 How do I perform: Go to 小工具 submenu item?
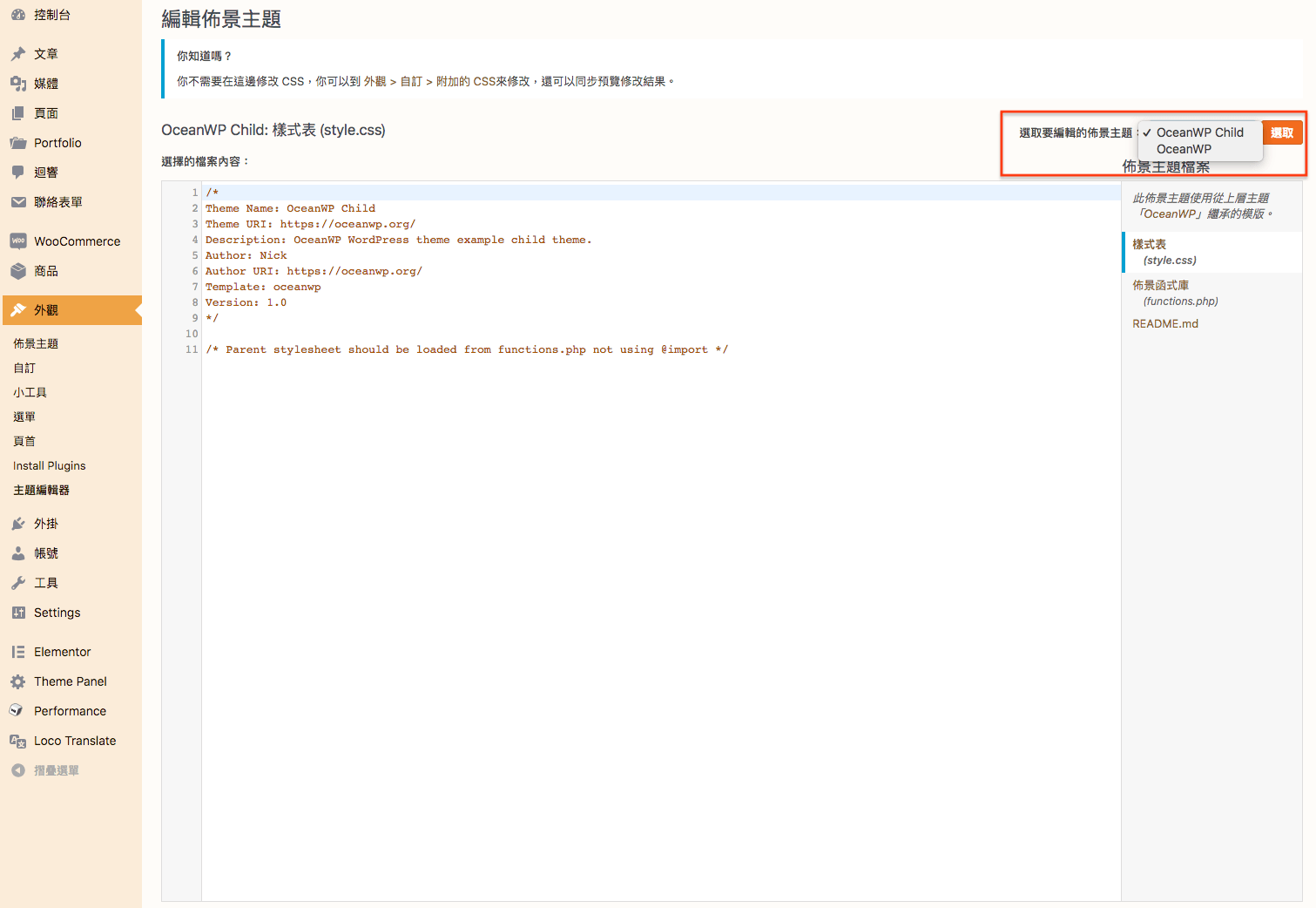pos(30,393)
